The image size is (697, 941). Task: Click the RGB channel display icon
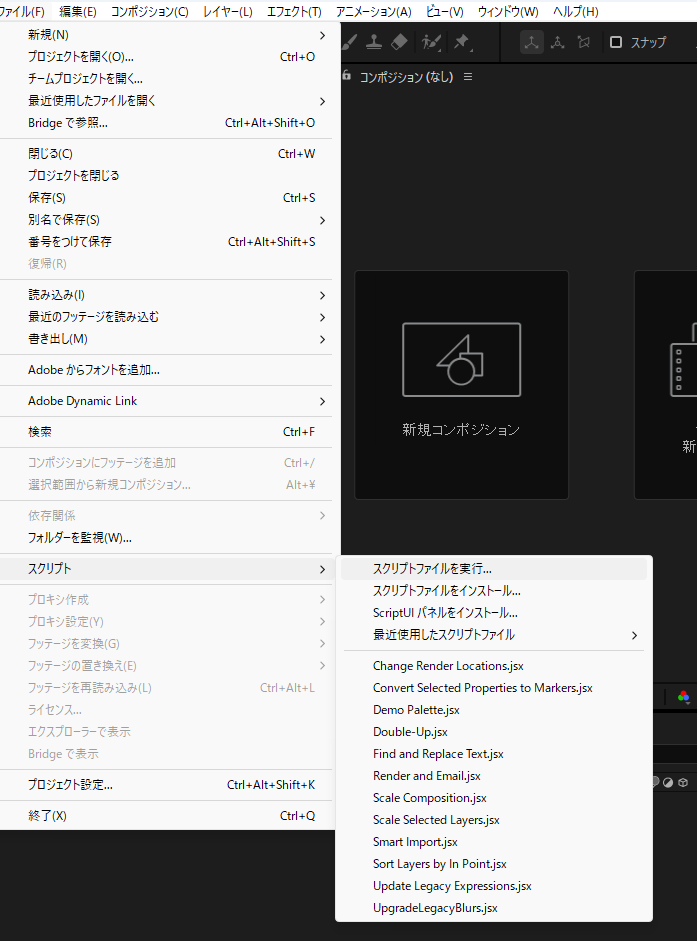(x=684, y=697)
